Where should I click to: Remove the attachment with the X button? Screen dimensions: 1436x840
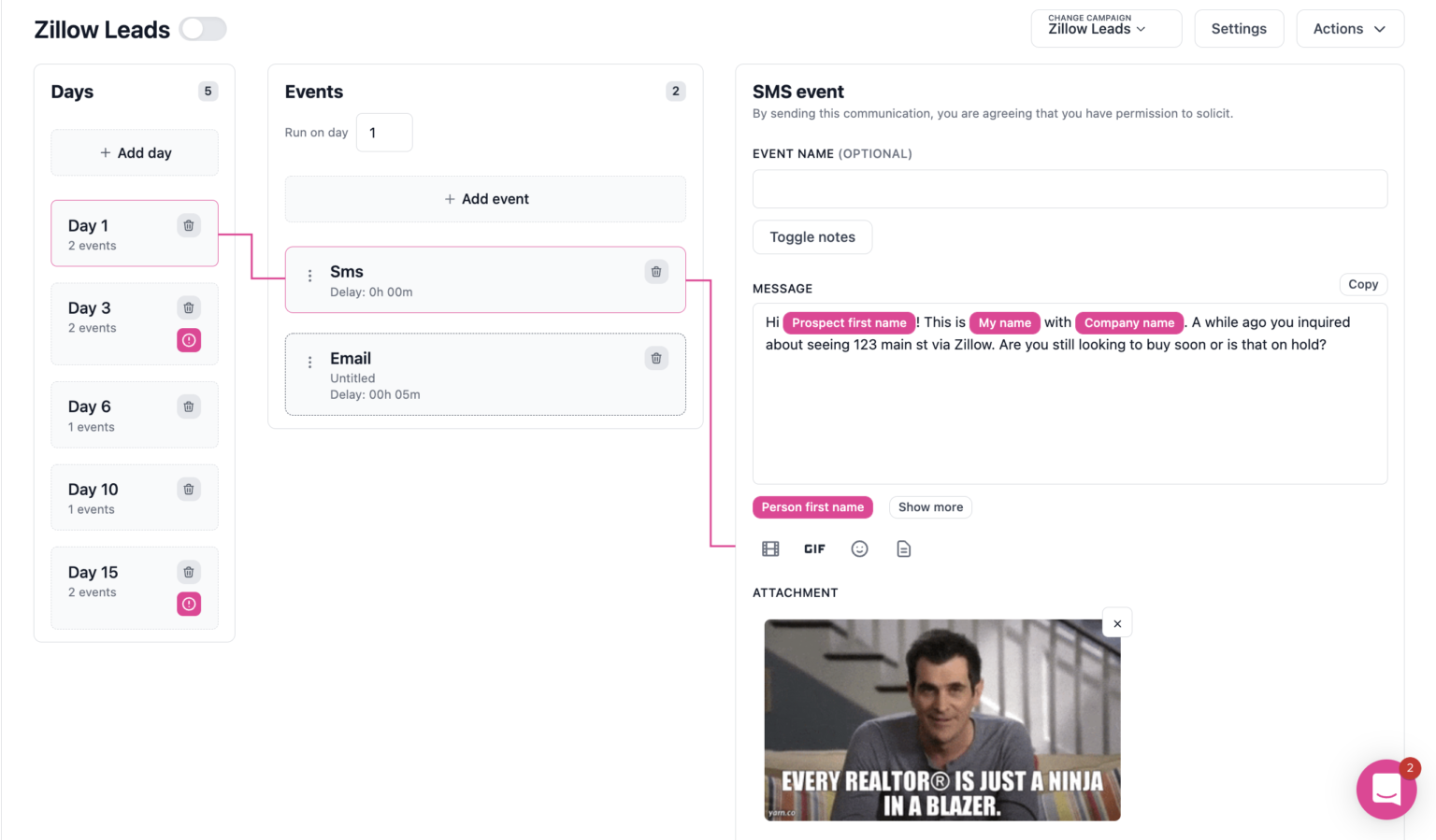pyautogui.click(x=1116, y=622)
